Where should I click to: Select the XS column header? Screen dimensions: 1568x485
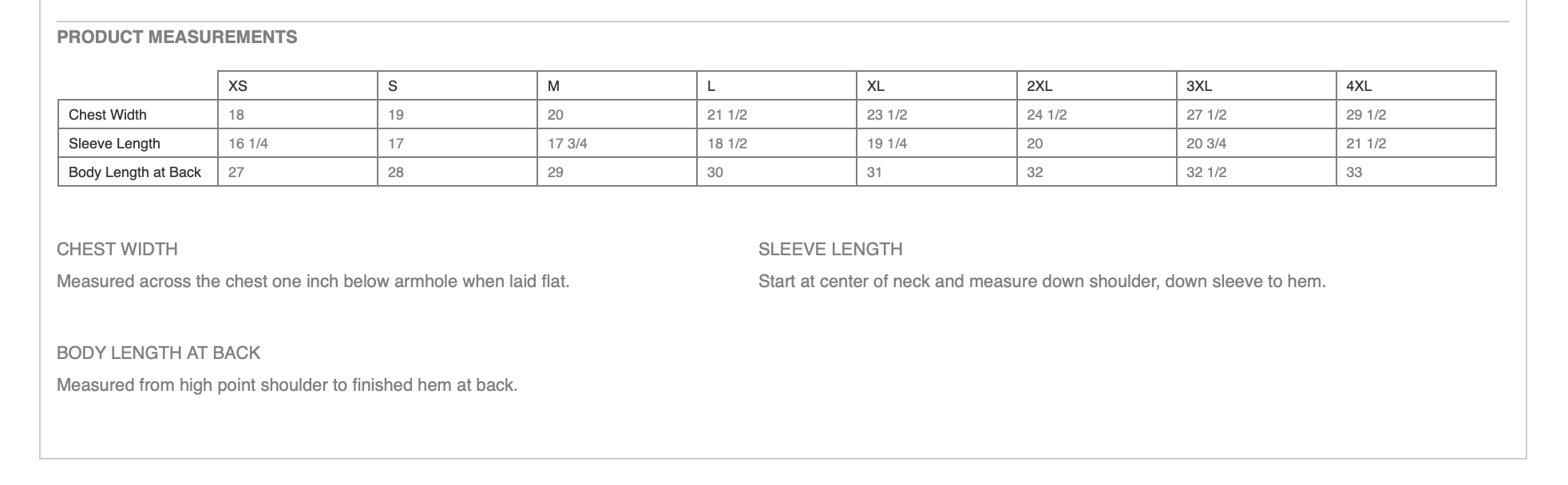tap(298, 85)
